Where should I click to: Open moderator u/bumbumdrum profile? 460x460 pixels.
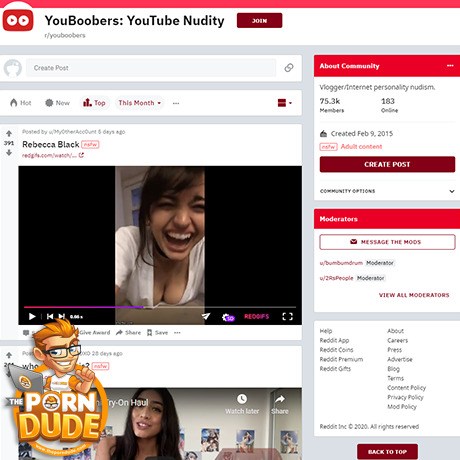(x=341, y=263)
